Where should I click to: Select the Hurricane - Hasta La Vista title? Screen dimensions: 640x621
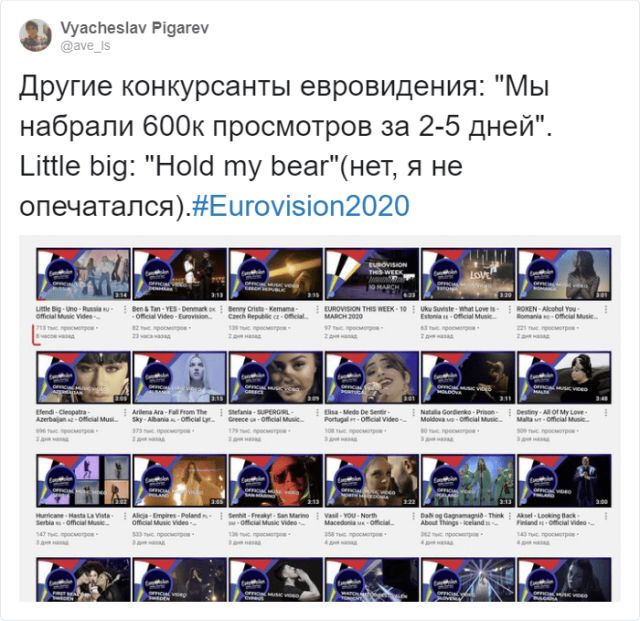pyautogui.click(x=75, y=519)
